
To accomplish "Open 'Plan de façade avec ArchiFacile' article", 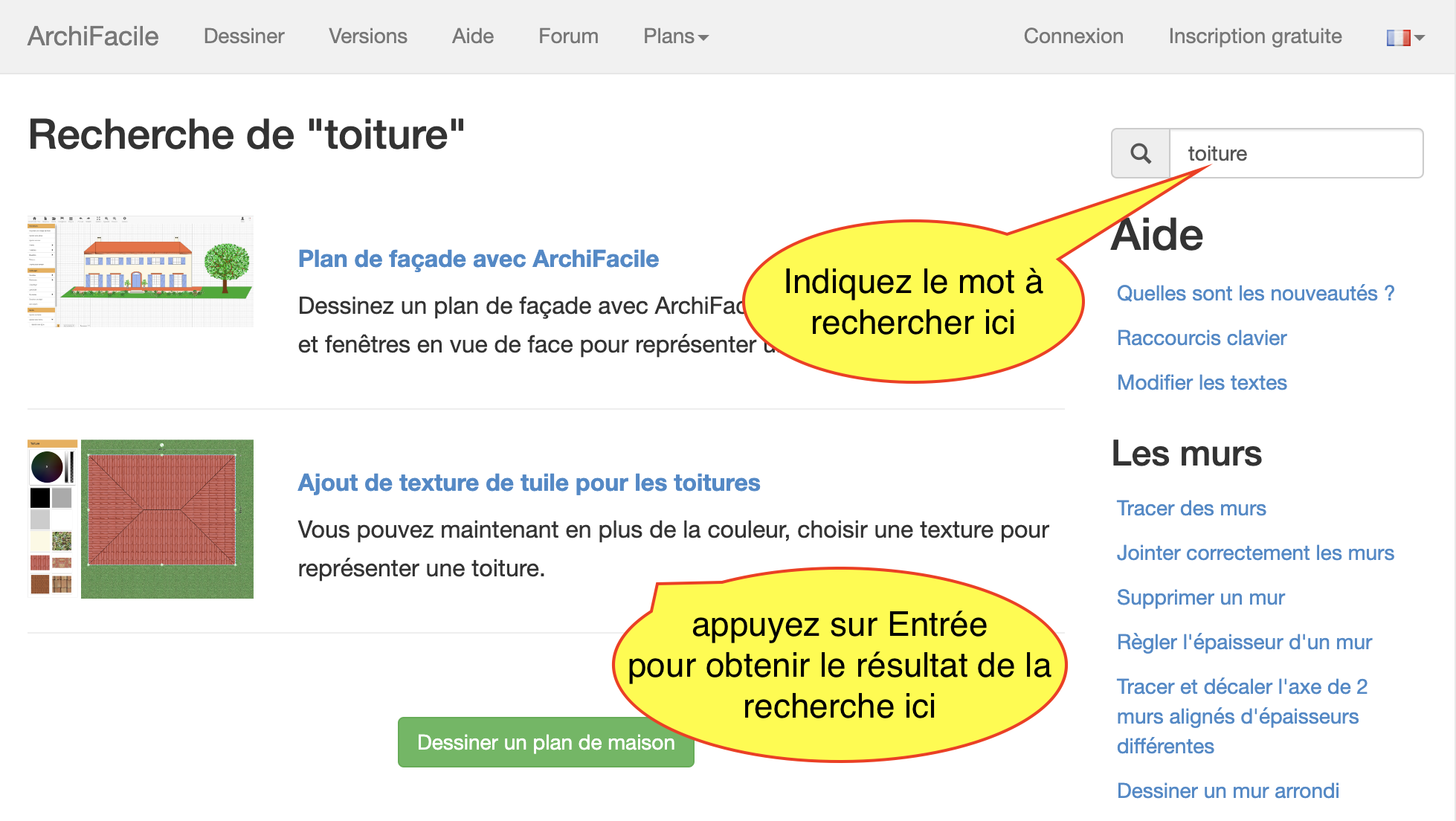I will pos(478,259).
